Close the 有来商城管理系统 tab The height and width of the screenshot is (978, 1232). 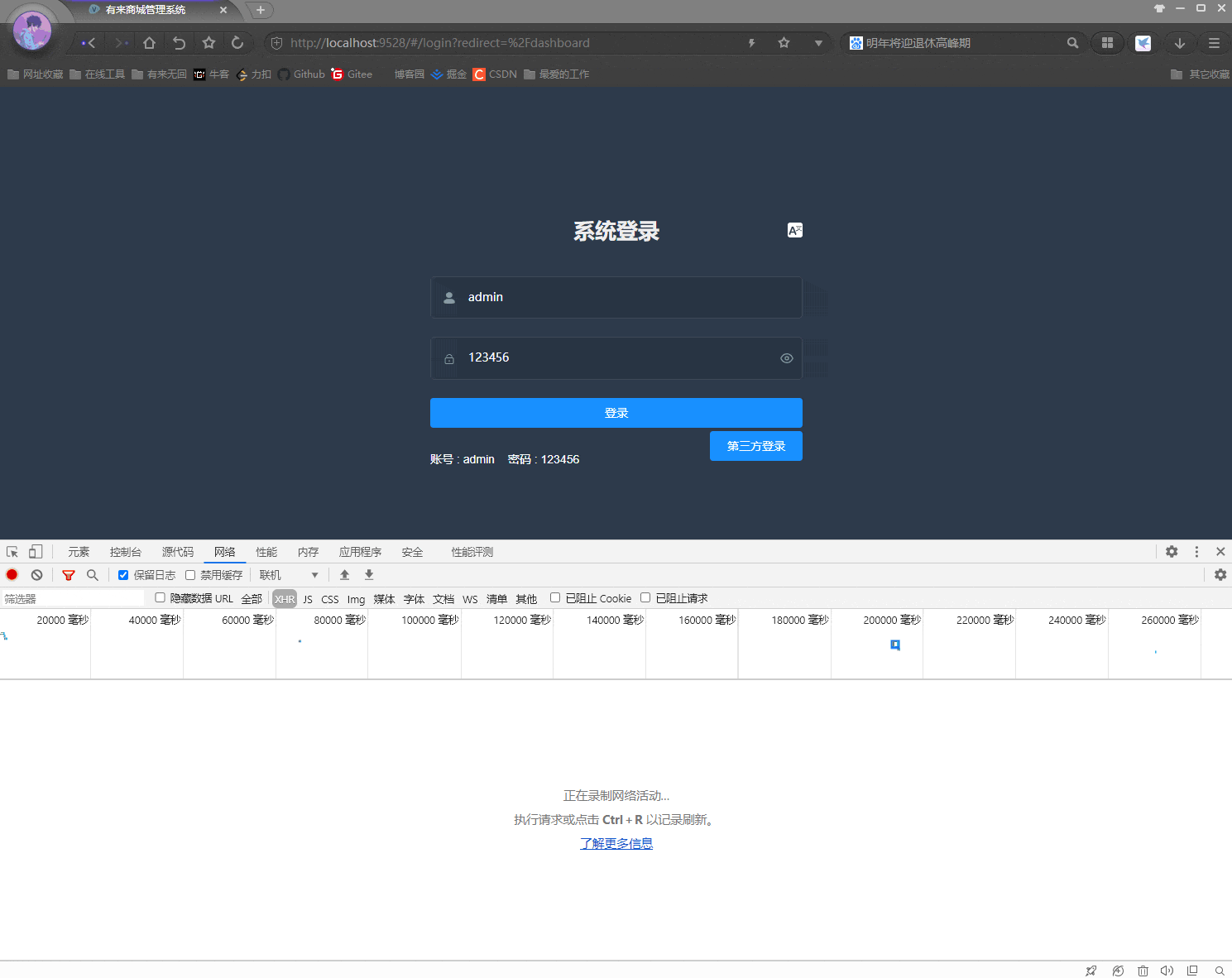pyautogui.click(x=223, y=10)
